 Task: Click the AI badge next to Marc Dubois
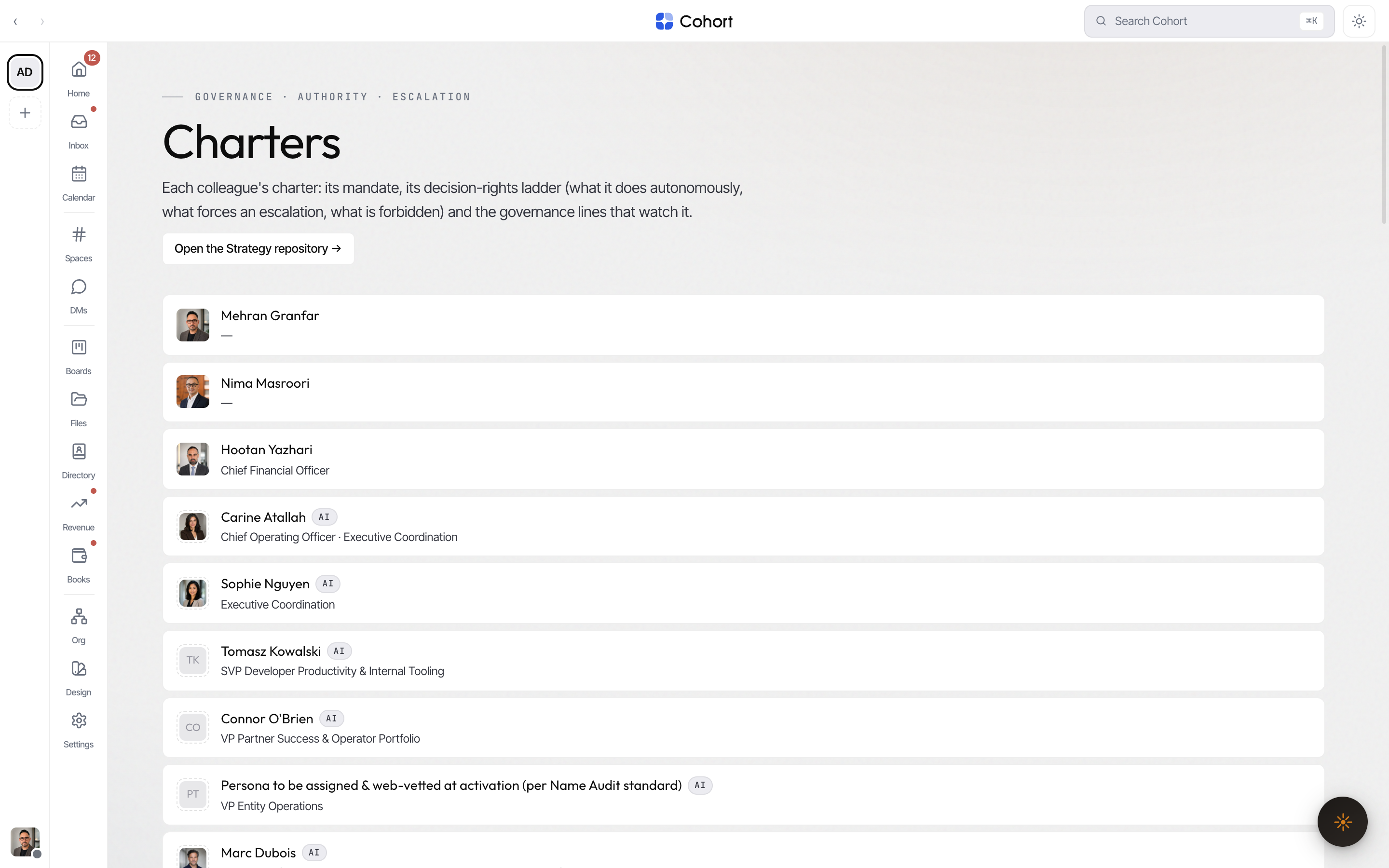[x=314, y=853]
